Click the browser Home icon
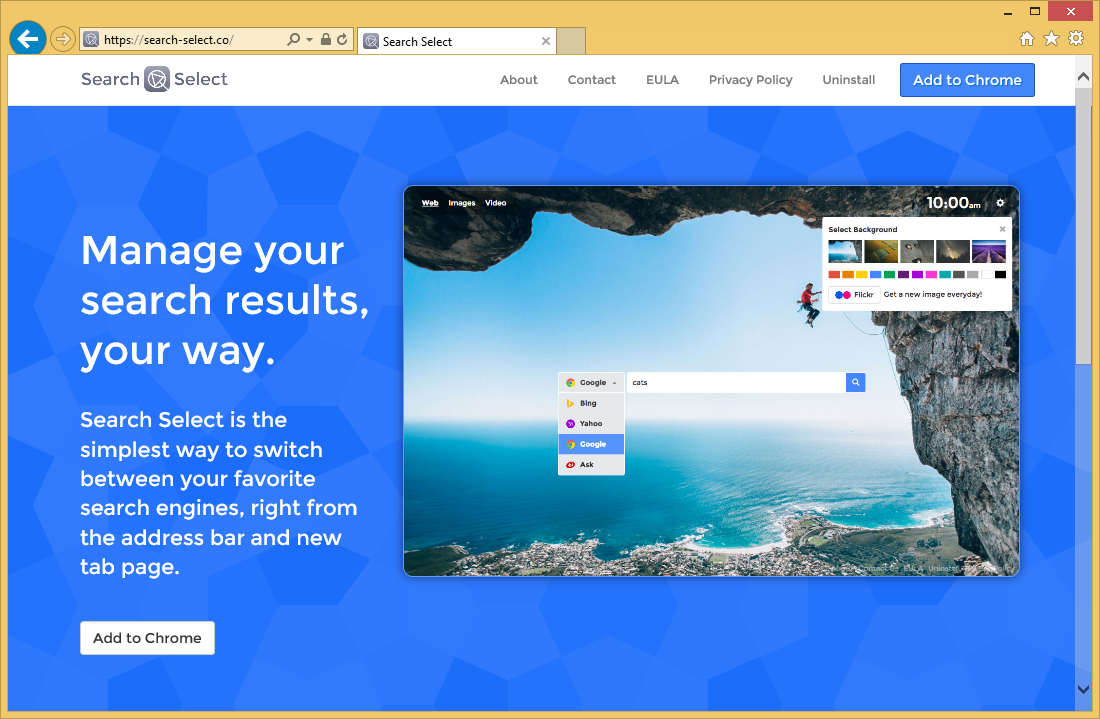The width and height of the screenshot is (1100, 719). [x=1027, y=39]
